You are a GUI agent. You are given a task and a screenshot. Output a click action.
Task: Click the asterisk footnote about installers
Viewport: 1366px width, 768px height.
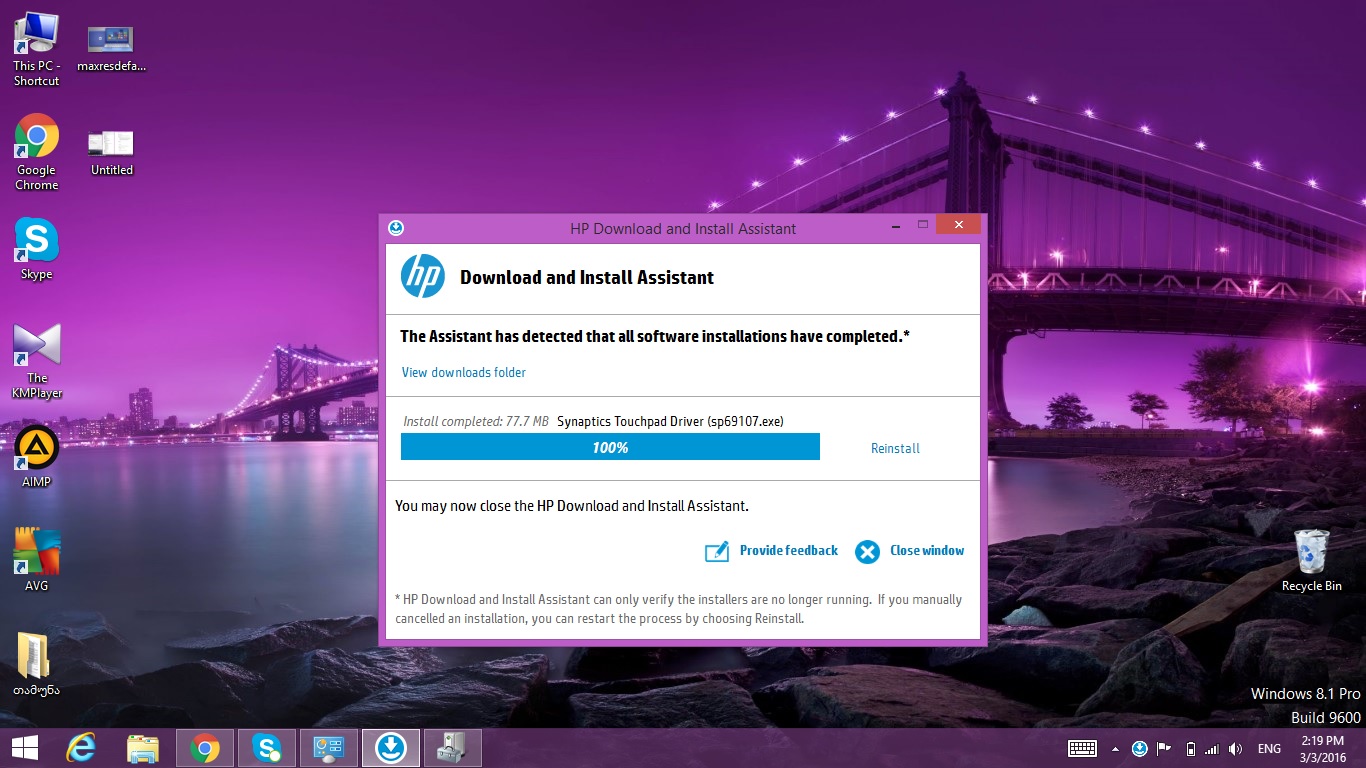[x=679, y=609]
